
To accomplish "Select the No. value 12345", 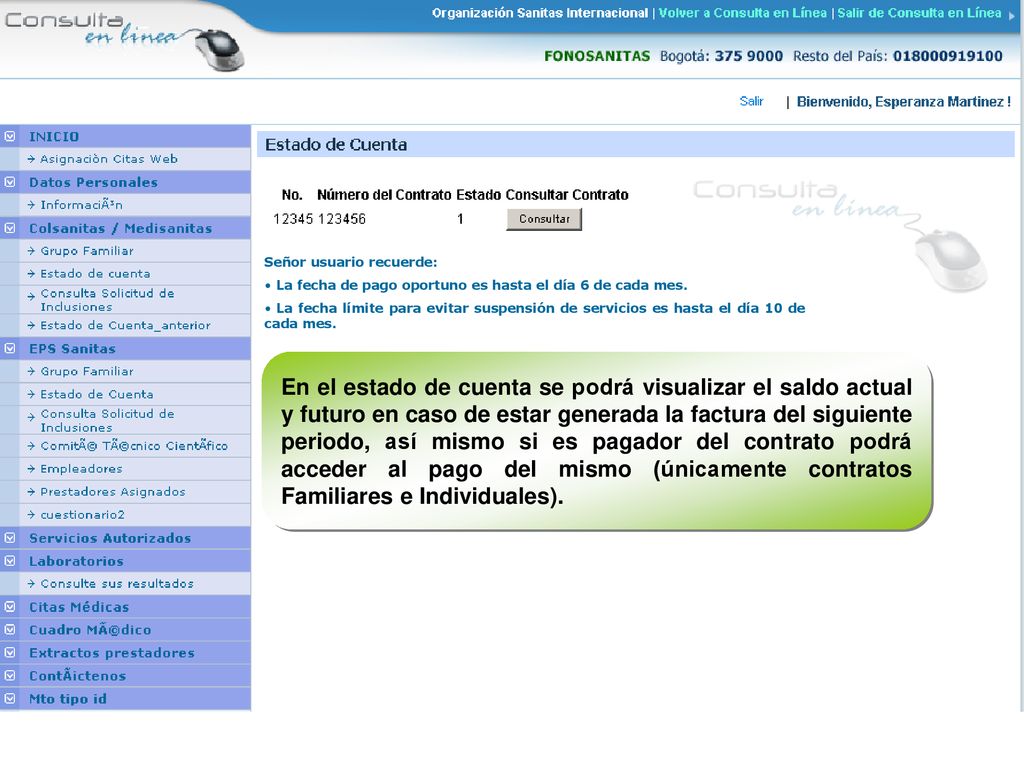I will pyautogui.click(x=293, y=219).
